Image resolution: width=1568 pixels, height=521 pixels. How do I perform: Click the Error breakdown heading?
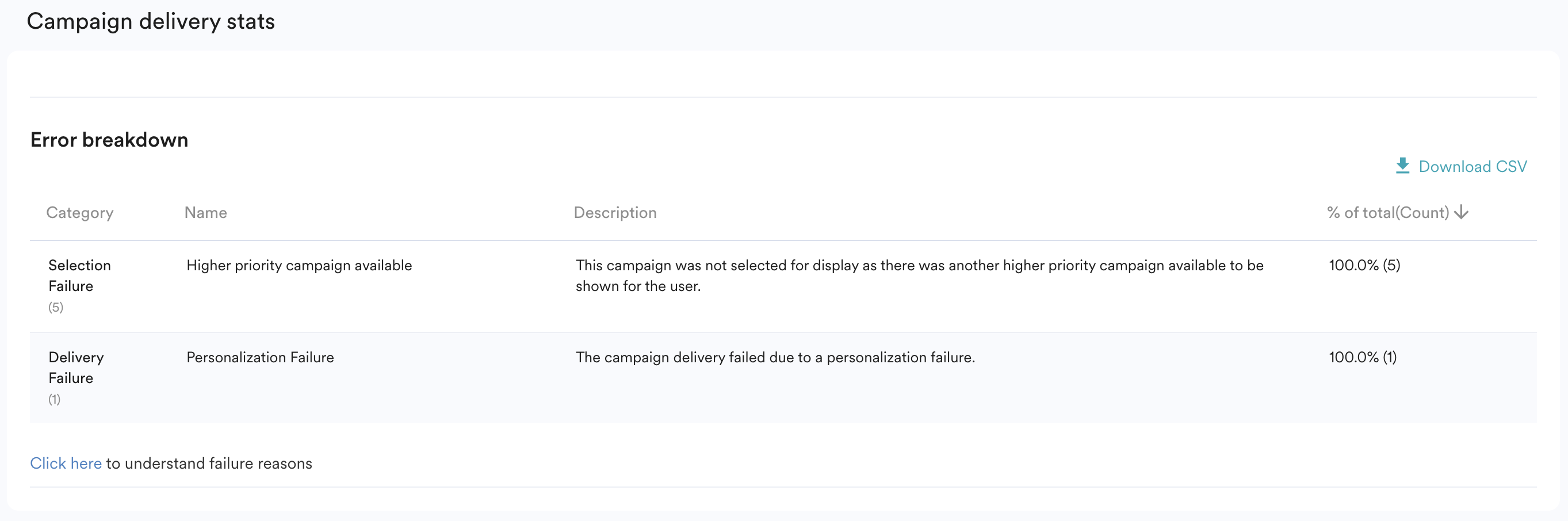coord(109,140)
